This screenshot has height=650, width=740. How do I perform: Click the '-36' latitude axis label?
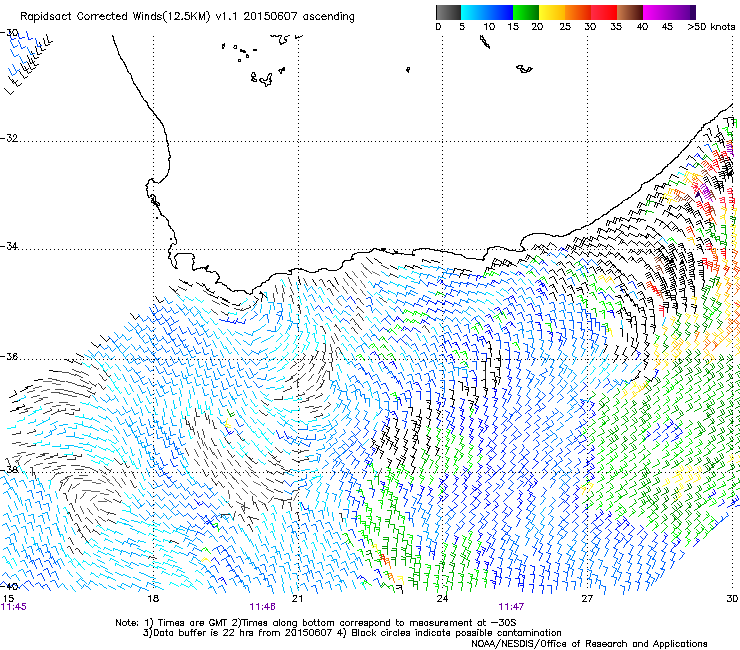pyautogui.click(x=9, y=356)
